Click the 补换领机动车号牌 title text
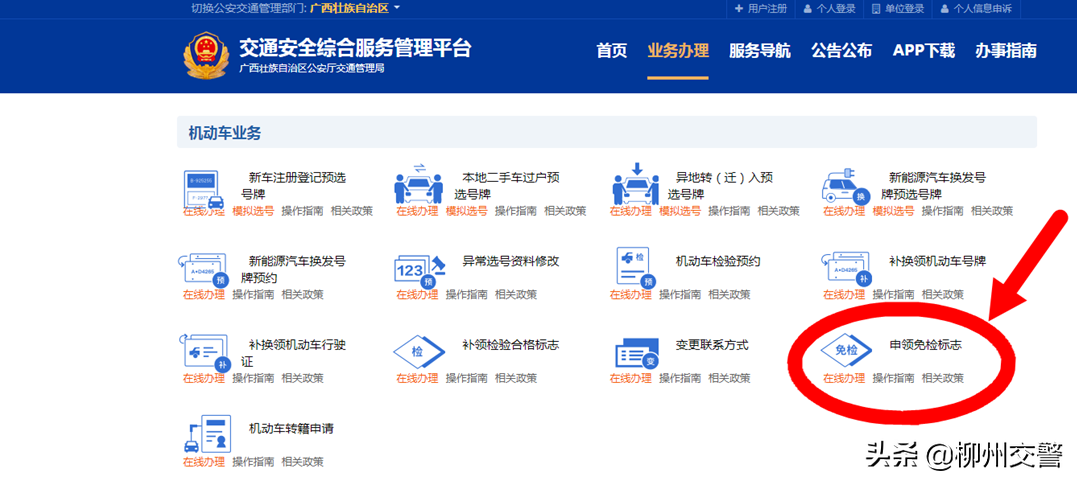The image size is (1077, 483). (938, 262)
